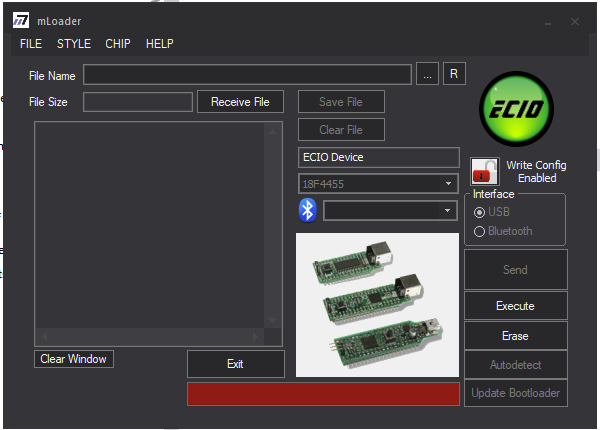The height and width of the screenshot is (430, 600).
Task: Click the Clear Window button
Action: coord(74,359)
